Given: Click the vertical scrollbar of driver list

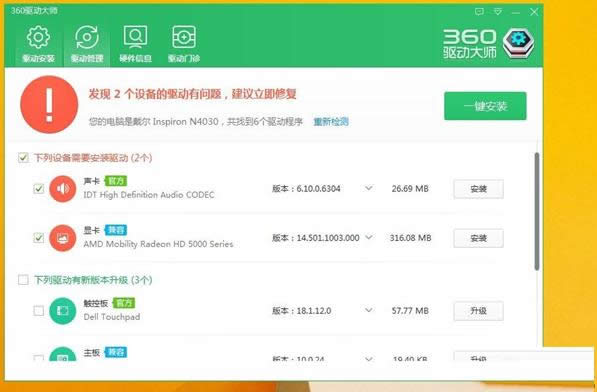Looking at the screenshot, I should 537,212.
